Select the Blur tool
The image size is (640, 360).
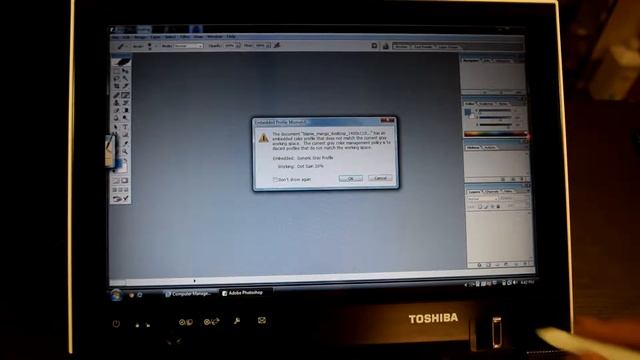[x=117, y=118]
